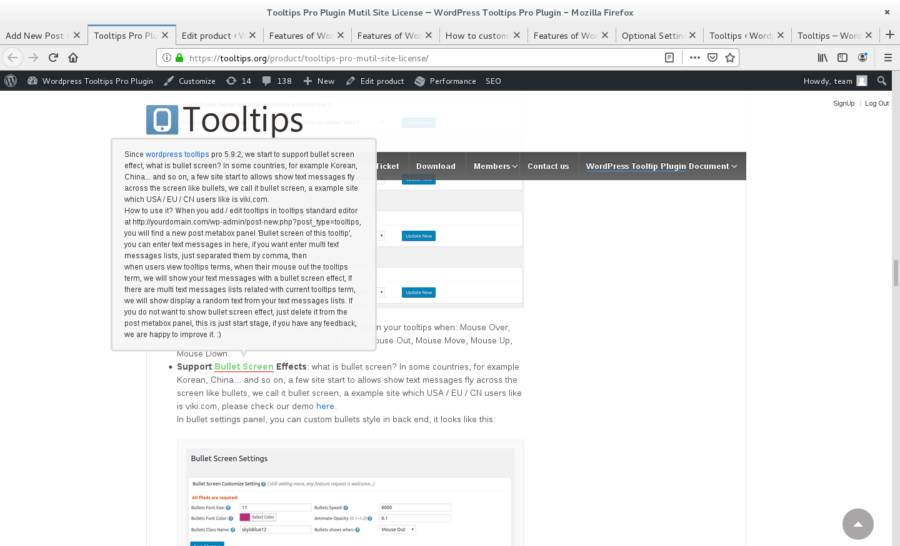Close the Optional Settin tab
900x546 pixels.
pos(692,35)
